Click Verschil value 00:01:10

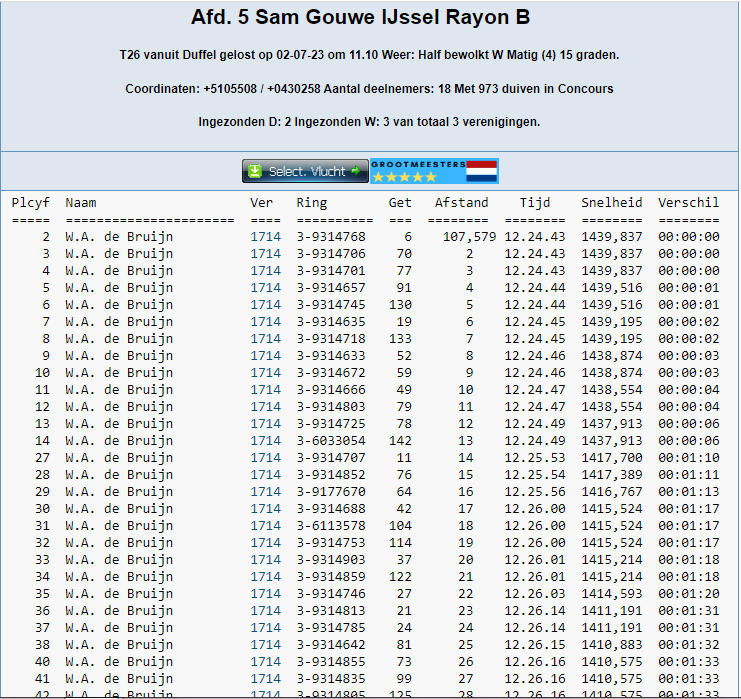click(689, 458)
